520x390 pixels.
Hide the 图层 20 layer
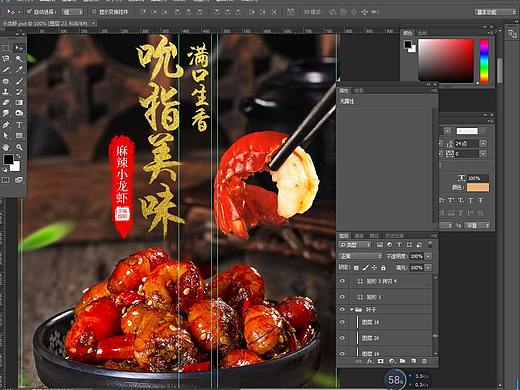342,338
